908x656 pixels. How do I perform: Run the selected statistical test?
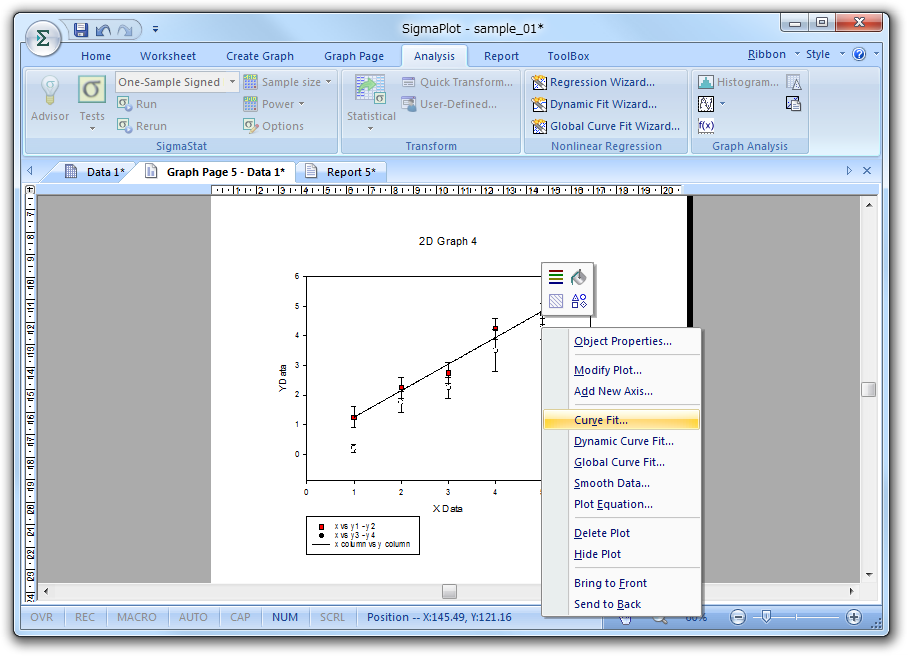(137, 104)
